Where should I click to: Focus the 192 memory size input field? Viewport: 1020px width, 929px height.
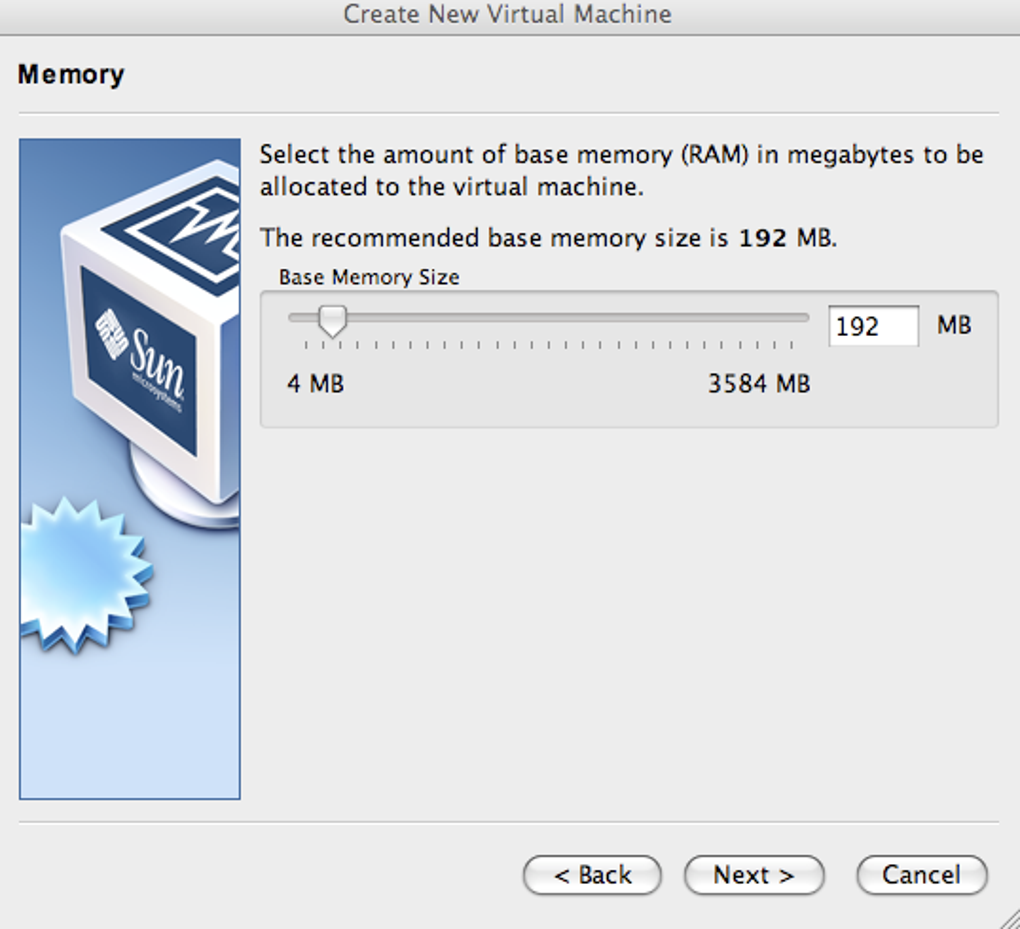click(873, 326)
